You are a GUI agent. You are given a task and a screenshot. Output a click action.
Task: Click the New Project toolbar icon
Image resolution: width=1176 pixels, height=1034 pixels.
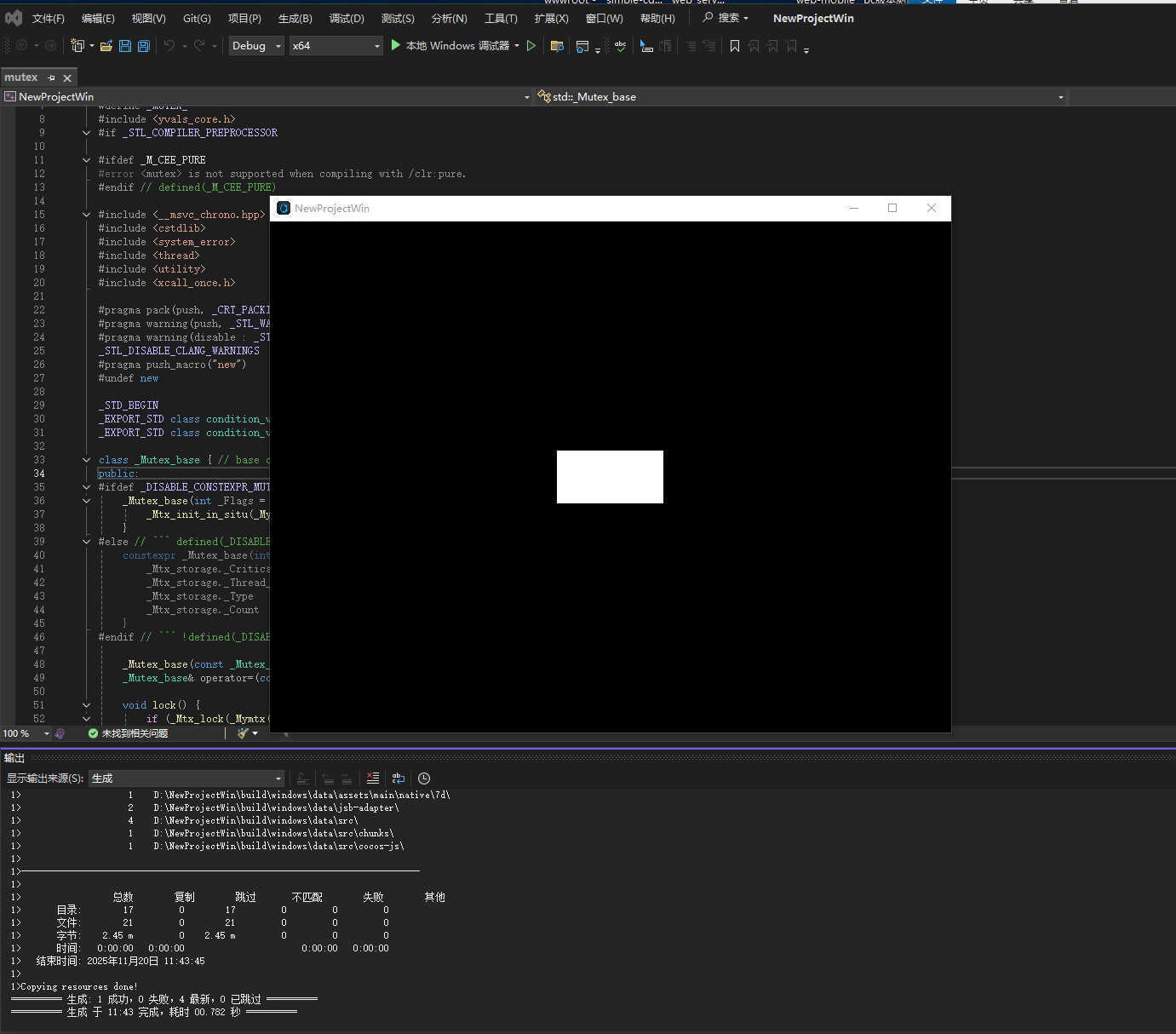point(77,46)
